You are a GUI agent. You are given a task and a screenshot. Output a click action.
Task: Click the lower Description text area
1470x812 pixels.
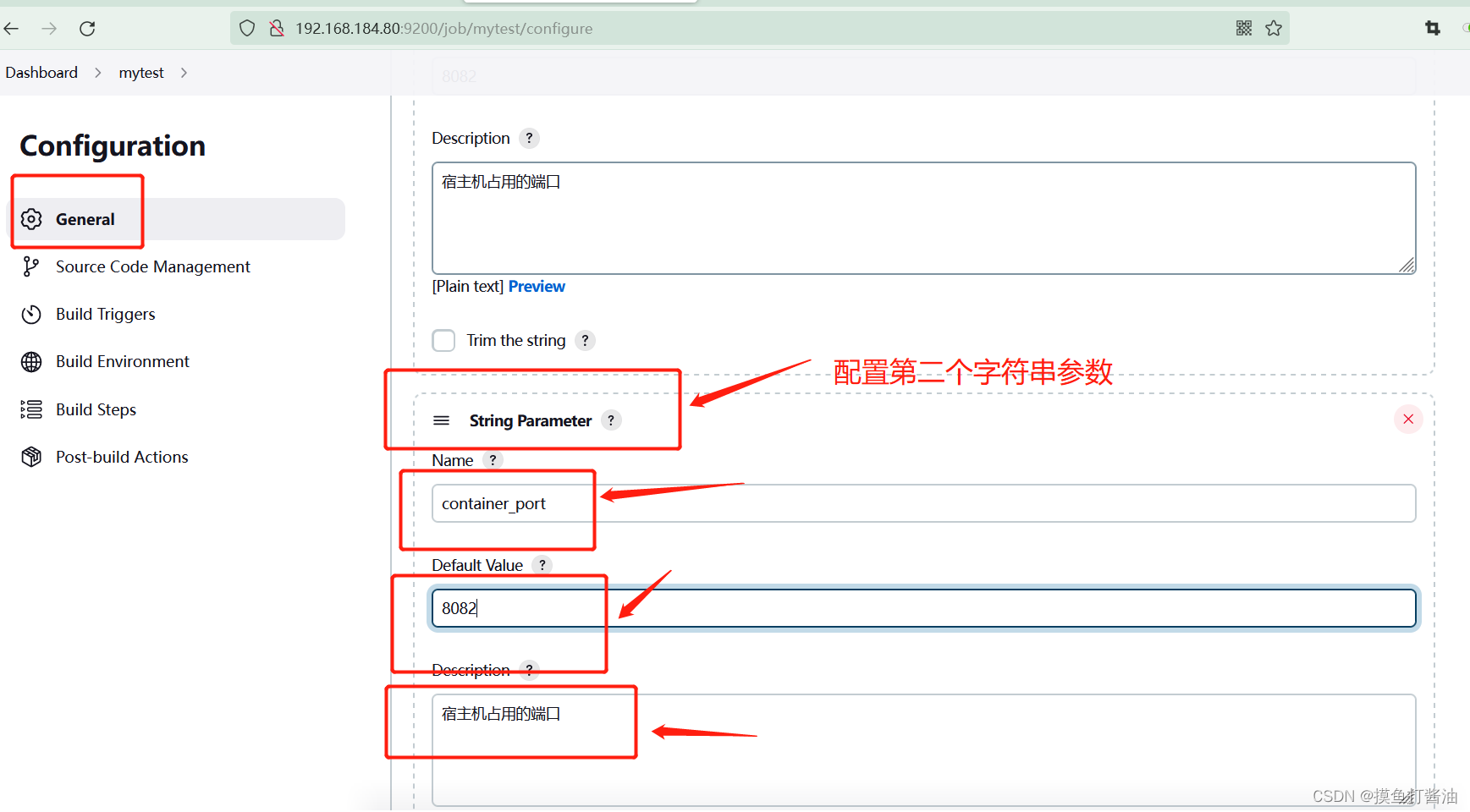923,750
